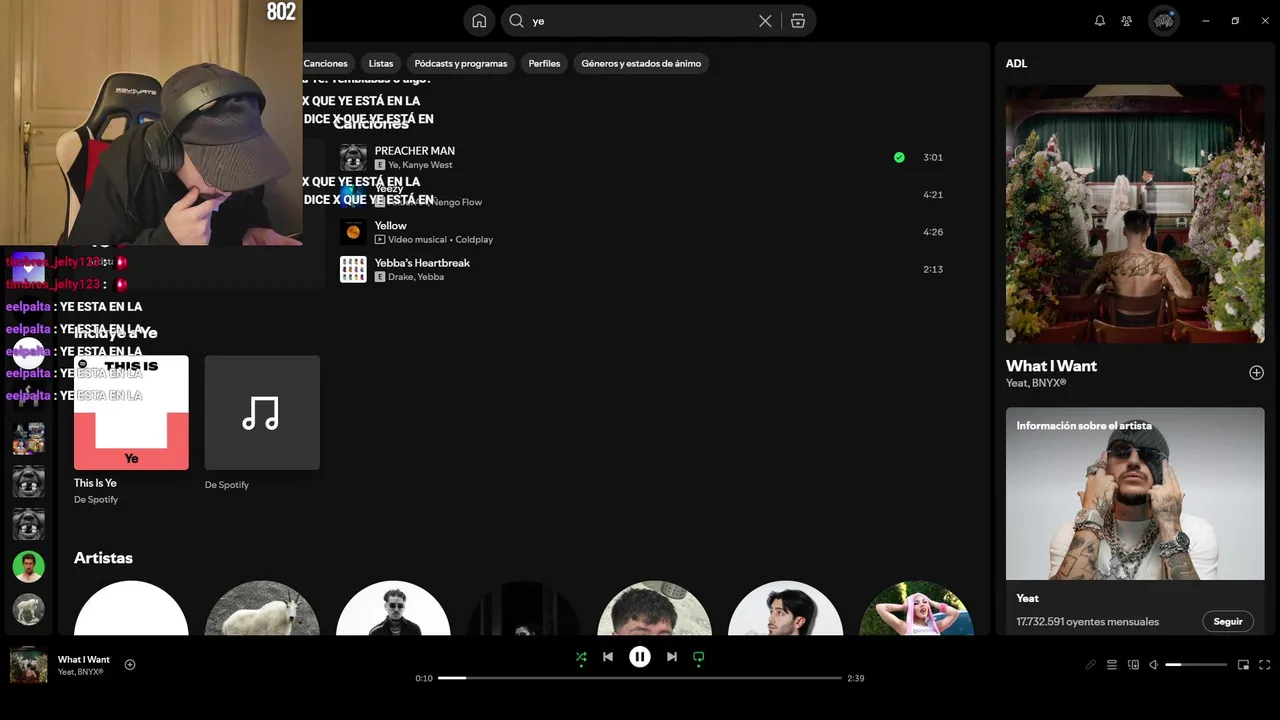Toggle repeat in the player bar

point(699,657)
